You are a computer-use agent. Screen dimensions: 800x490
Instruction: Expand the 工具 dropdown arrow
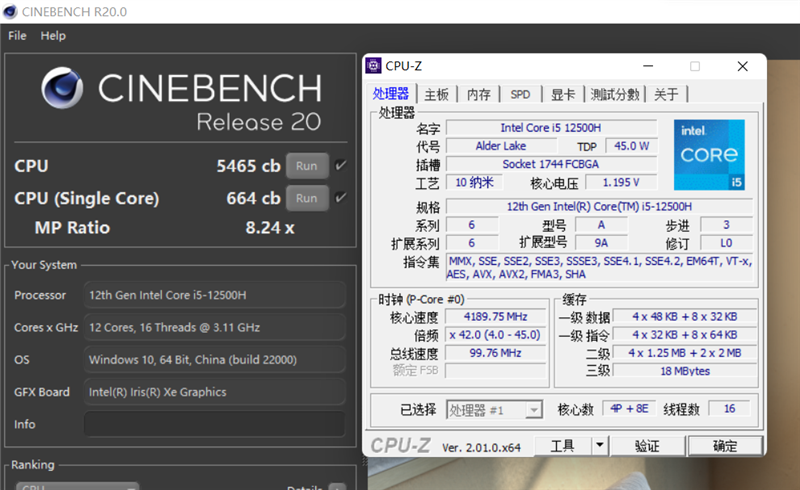[600, 446]
